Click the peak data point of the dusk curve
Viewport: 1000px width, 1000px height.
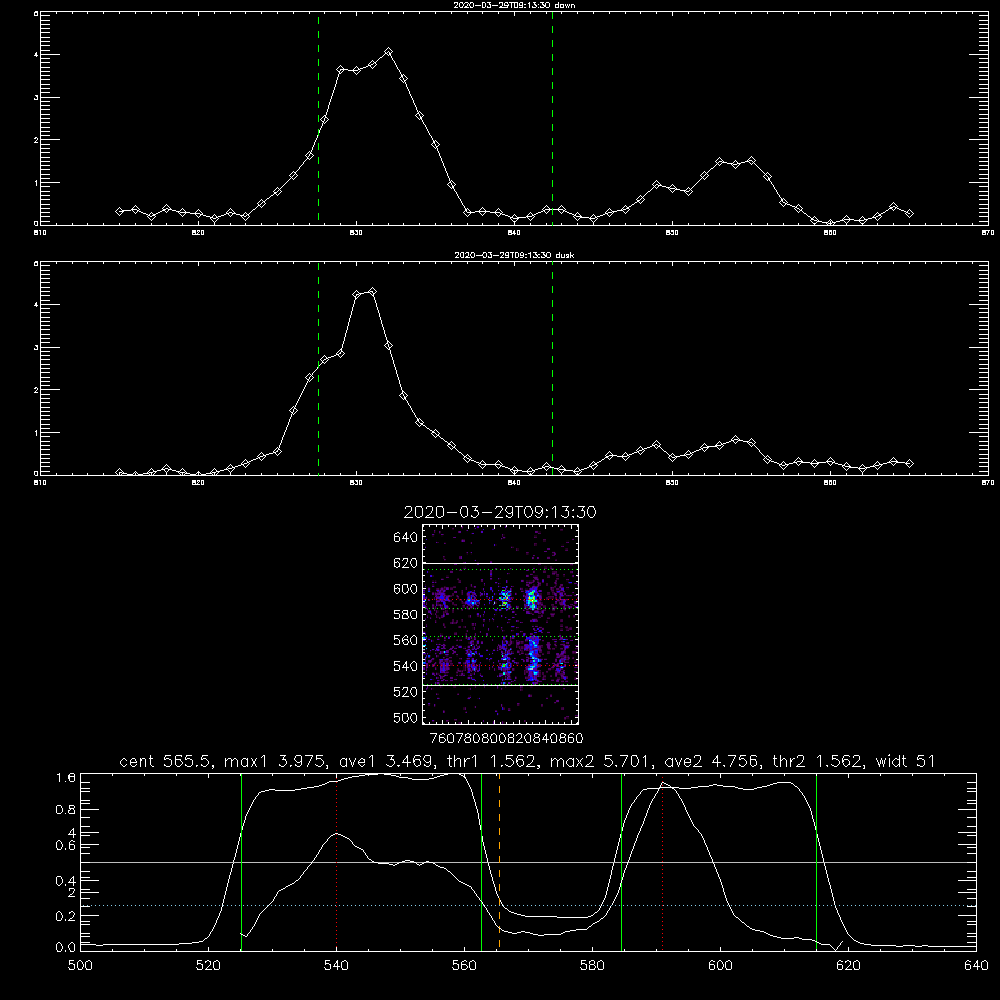tap(372, 291)
